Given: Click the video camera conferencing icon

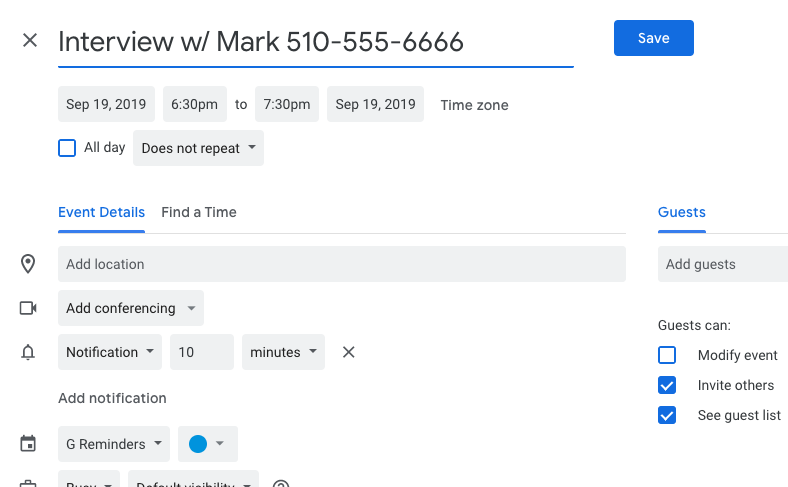Looking at the screenshot, I should [x=28, y=308].
